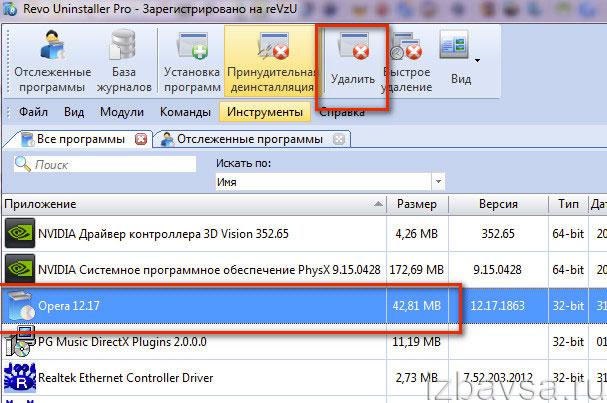Click Быстрое удаление toolbar icon
This screenshot has height=403, width=607.
406,61
